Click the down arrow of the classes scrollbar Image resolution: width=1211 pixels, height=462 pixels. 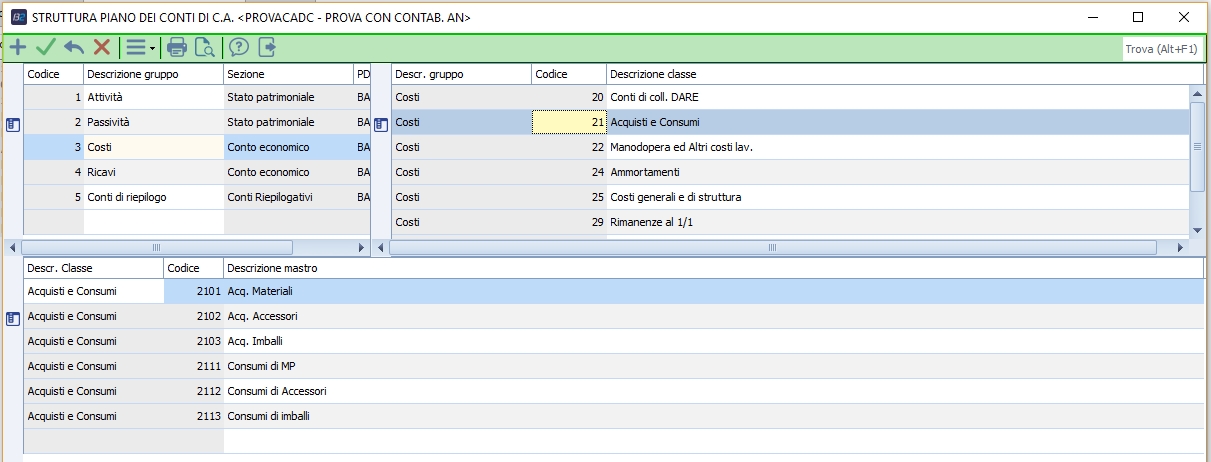(x=1197, y=230)
